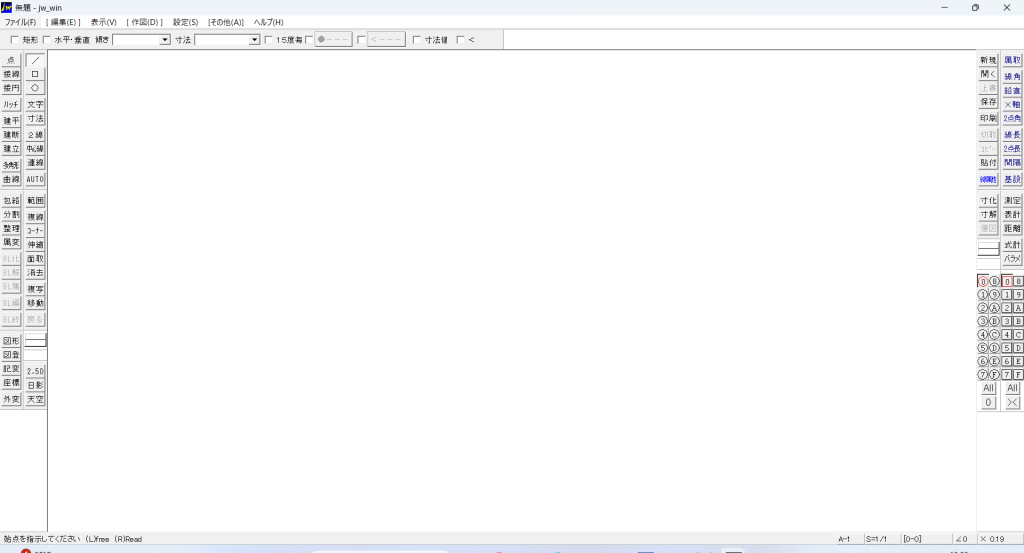Screen dimensions: 1024x553
Task: Choose the 寸法 dimension tool button
Action: click(x=35, y=119)
